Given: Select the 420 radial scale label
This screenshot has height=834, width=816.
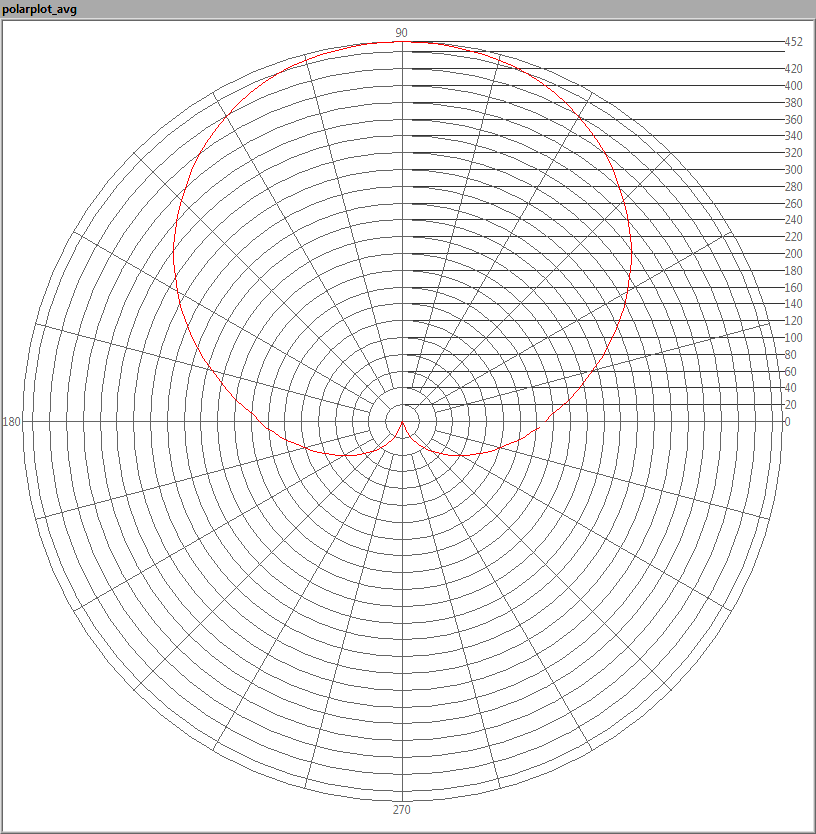Looking at the screenshot, I should [793, 69].
